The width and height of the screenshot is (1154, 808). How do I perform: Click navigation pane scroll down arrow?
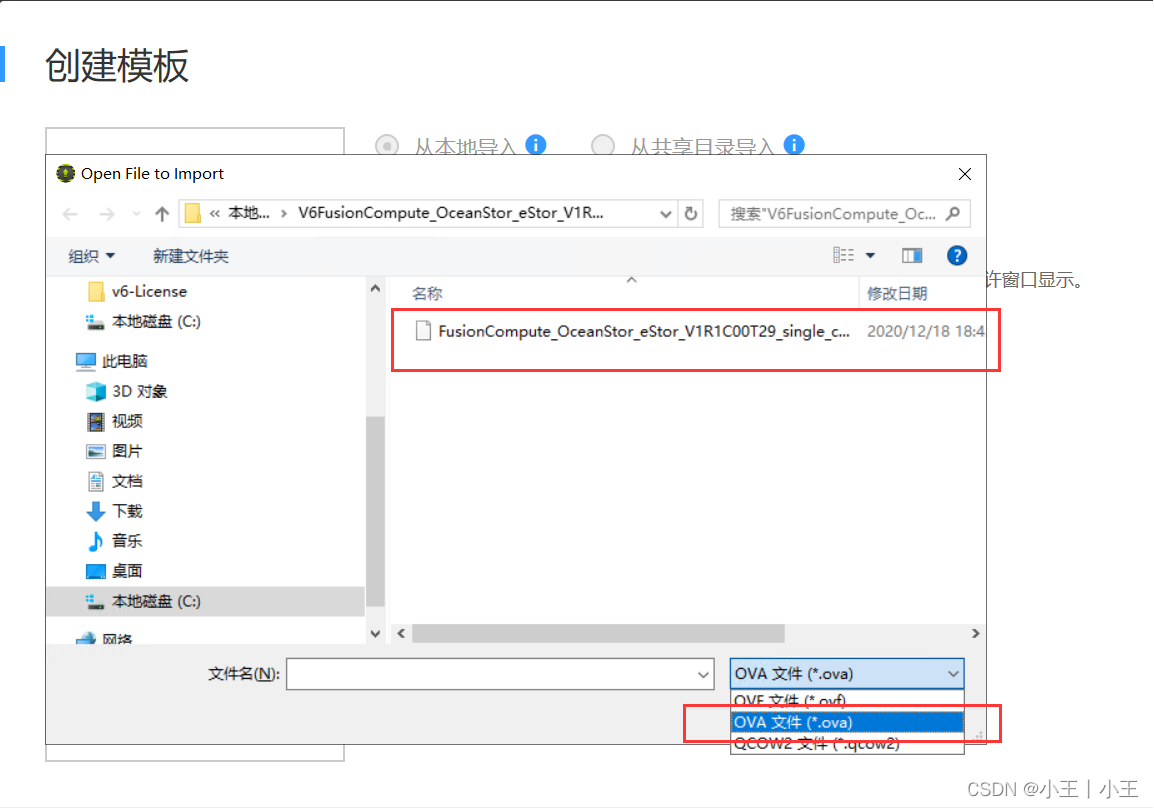coord(375,634)
